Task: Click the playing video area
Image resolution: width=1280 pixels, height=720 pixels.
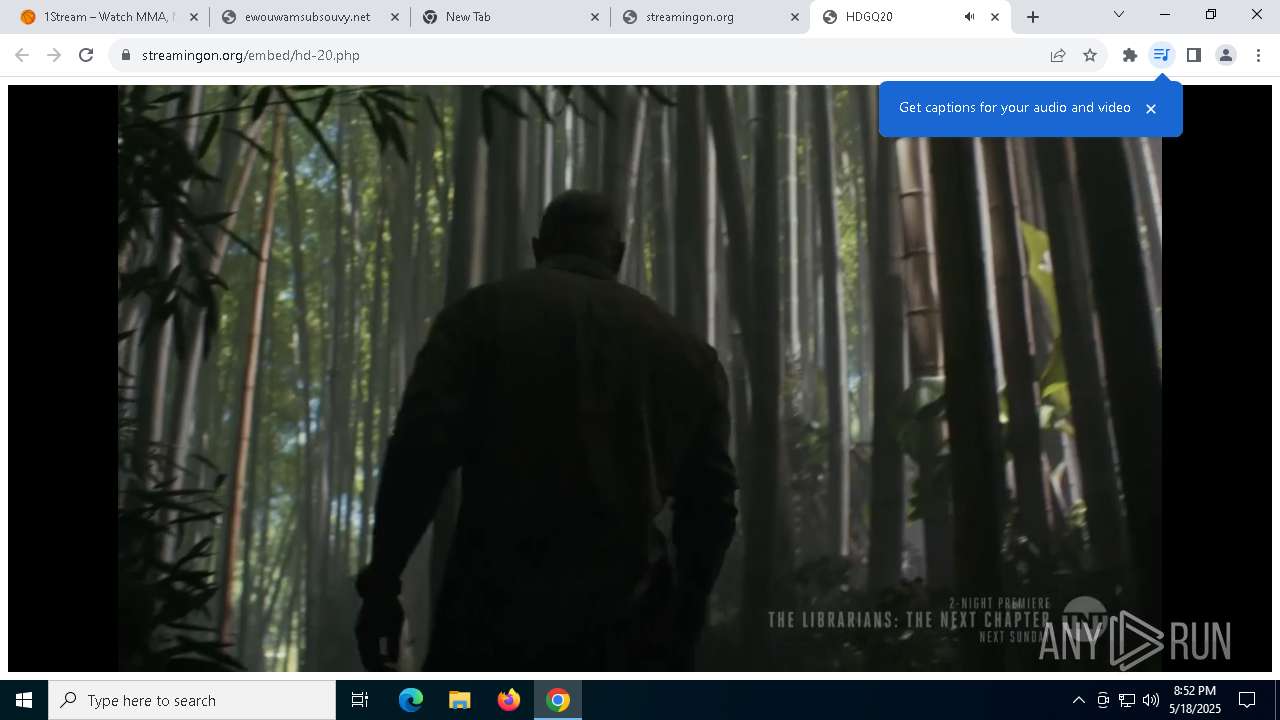Action: coord(640,378)
